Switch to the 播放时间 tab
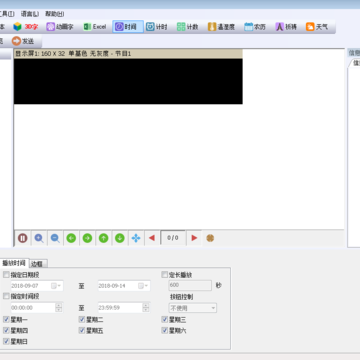This screenshot has height=360, width=360. click(x=14, y=263)
